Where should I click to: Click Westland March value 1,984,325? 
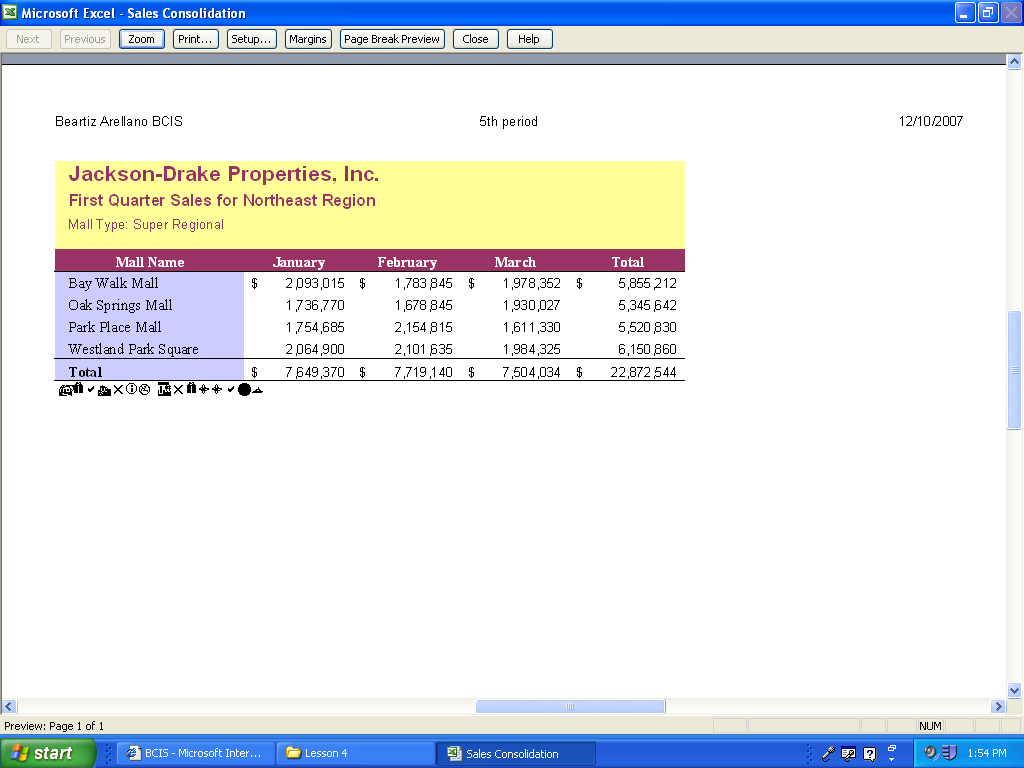coord(531,349)
